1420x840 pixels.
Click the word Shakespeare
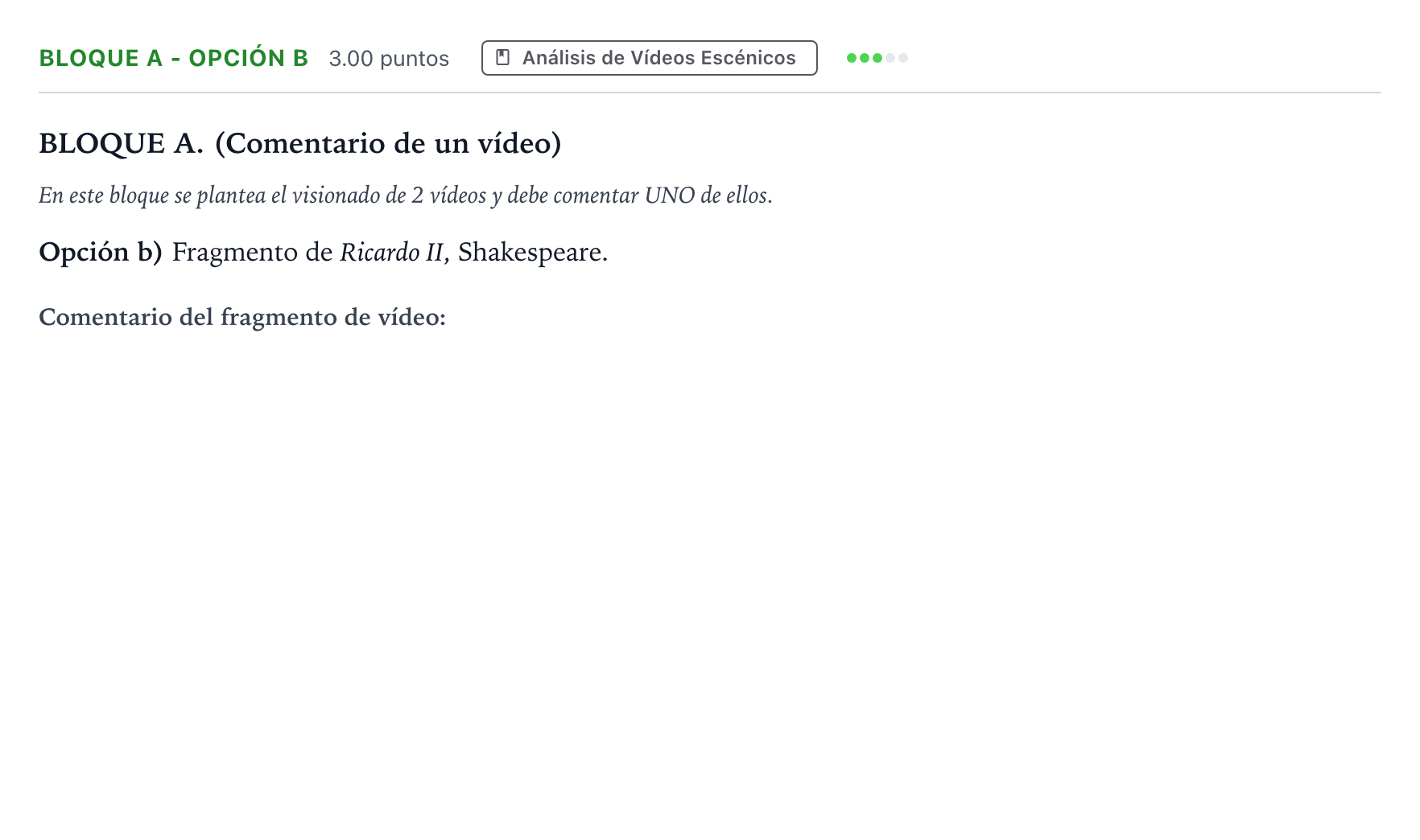click(x=533, y=253)
